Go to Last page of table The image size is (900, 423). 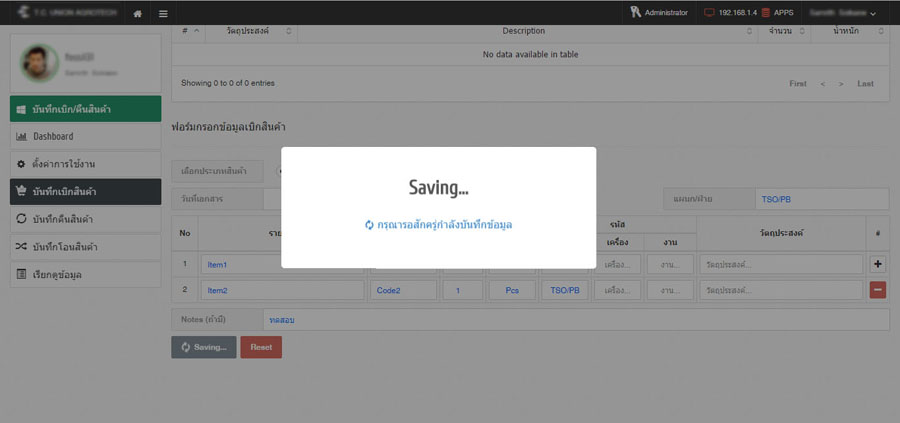pyautogui.click(x=866, y=84)
